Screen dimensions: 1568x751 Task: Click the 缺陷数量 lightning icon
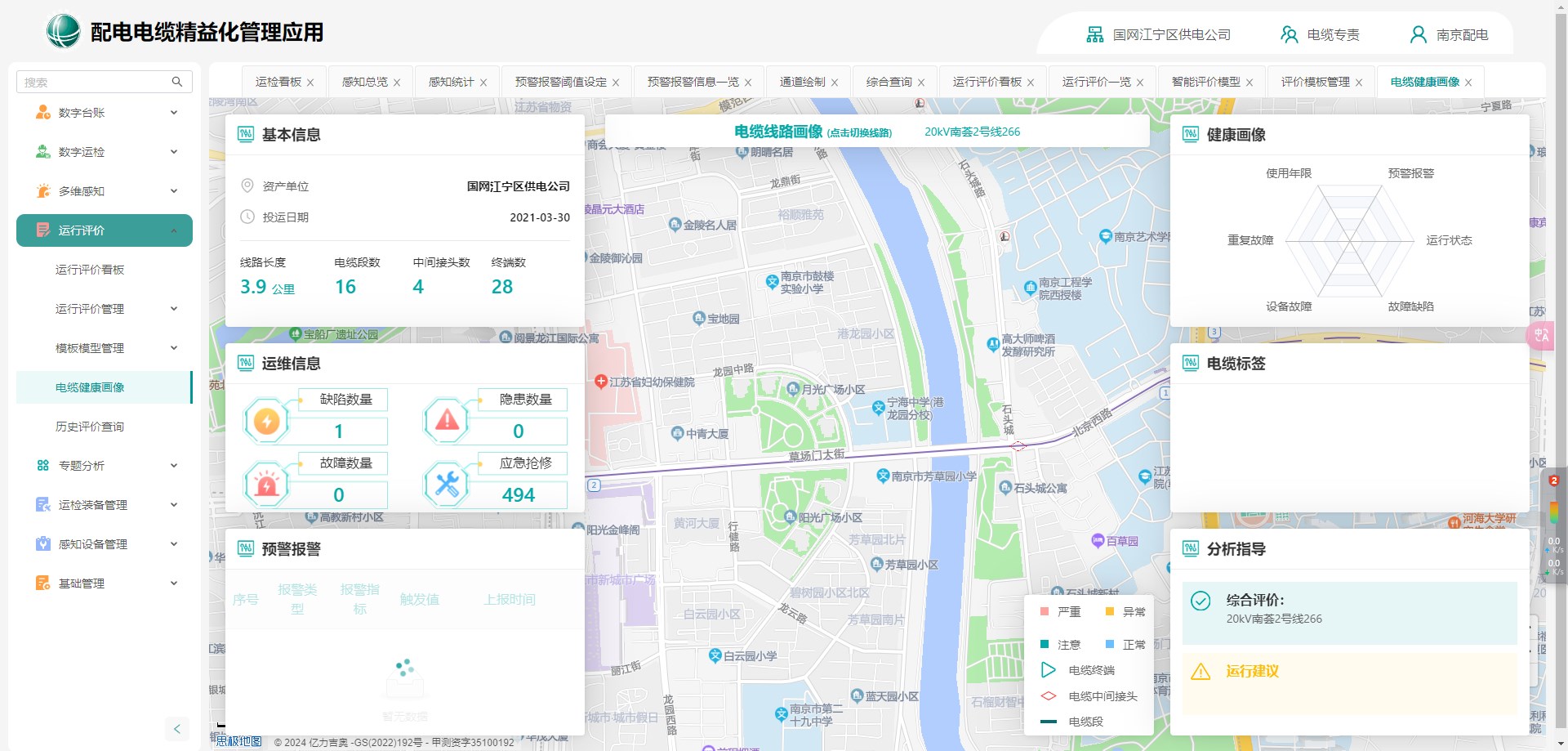[266, 421]
